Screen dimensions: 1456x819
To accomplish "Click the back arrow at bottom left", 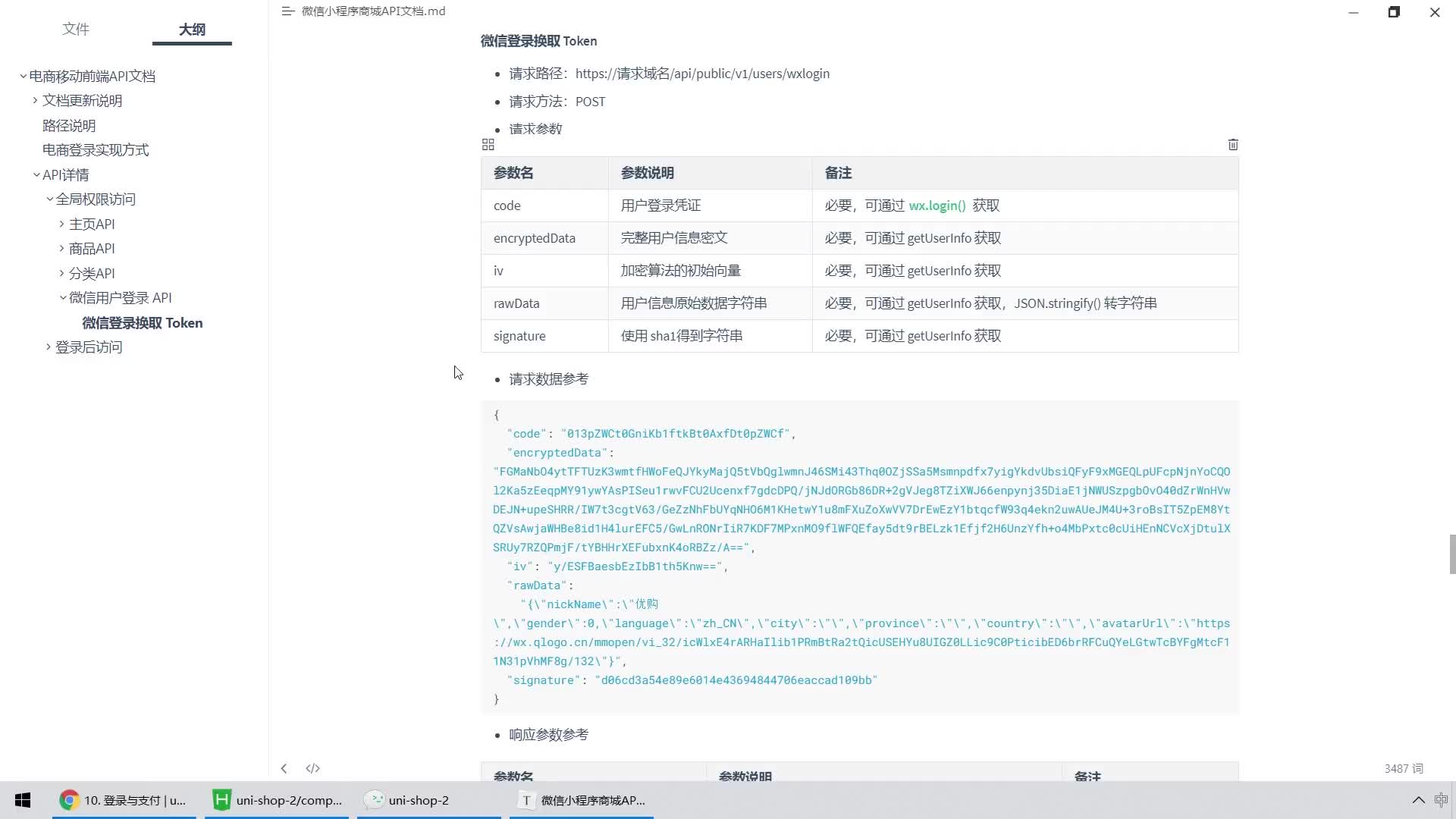I will [284, 768].
